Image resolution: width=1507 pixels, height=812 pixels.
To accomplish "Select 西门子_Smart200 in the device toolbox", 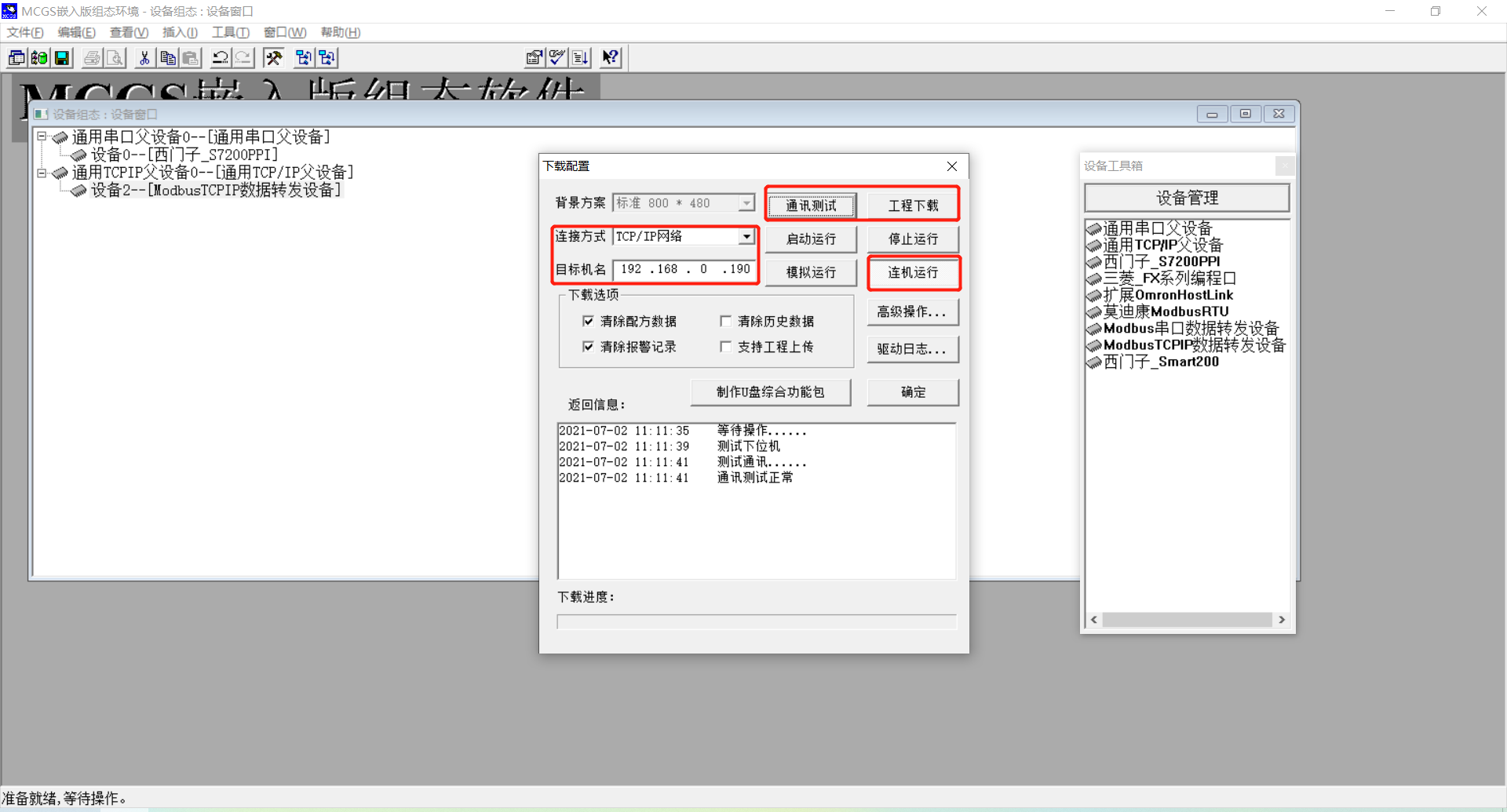I will click(x=1160, y=362).
